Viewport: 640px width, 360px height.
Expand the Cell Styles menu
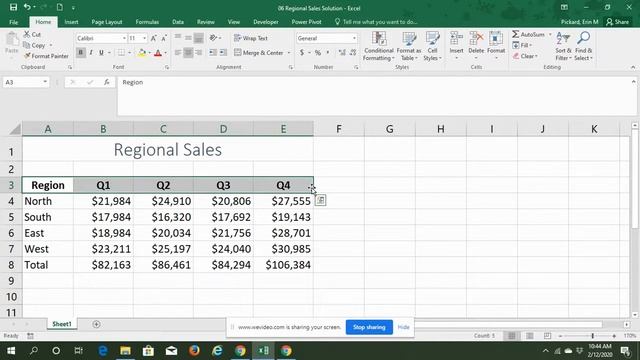(432, 46)
